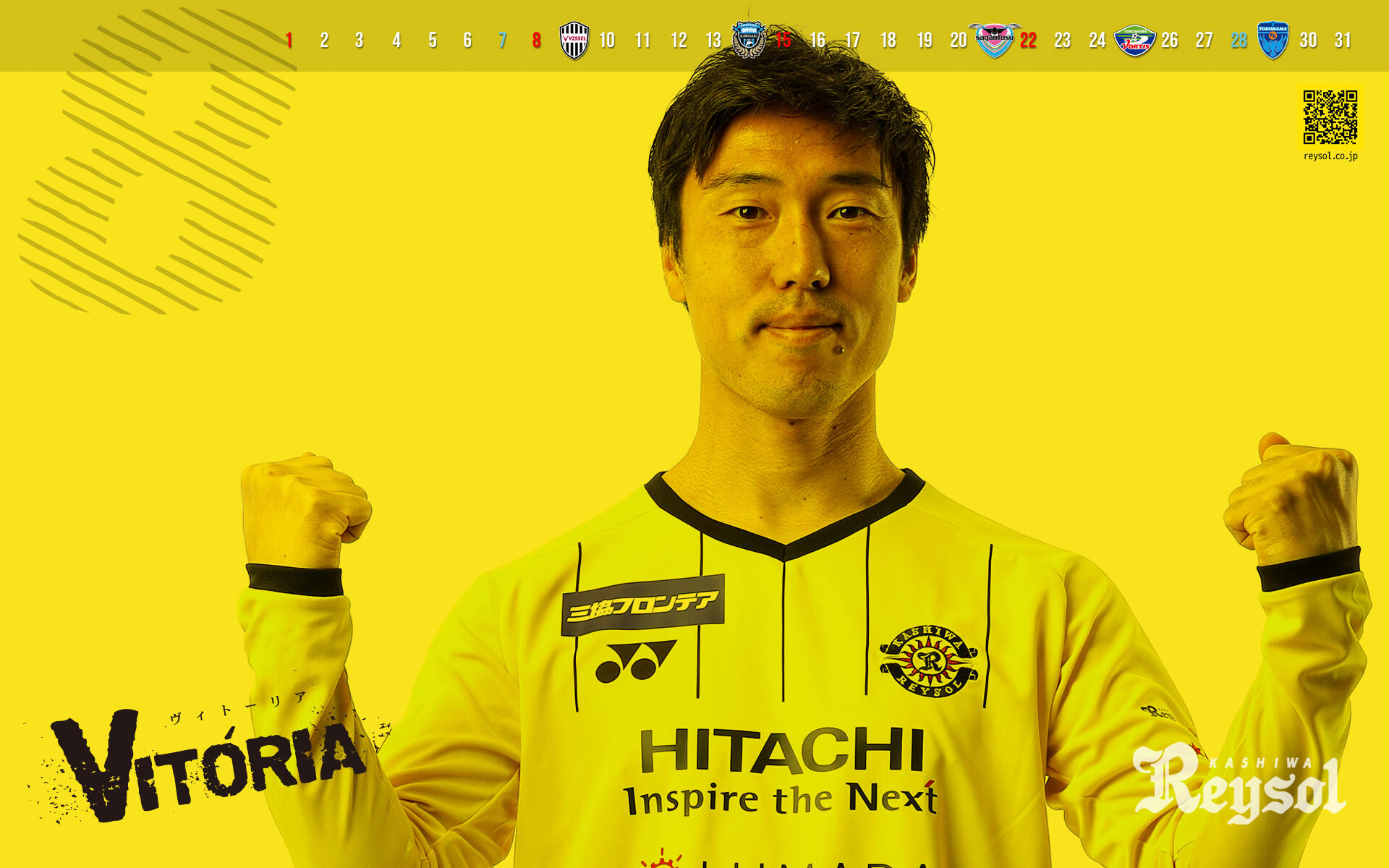Click the Vissel Kobe team crest
The width and height of the screenshot is (1389, 868).
(x=574, y=40)
